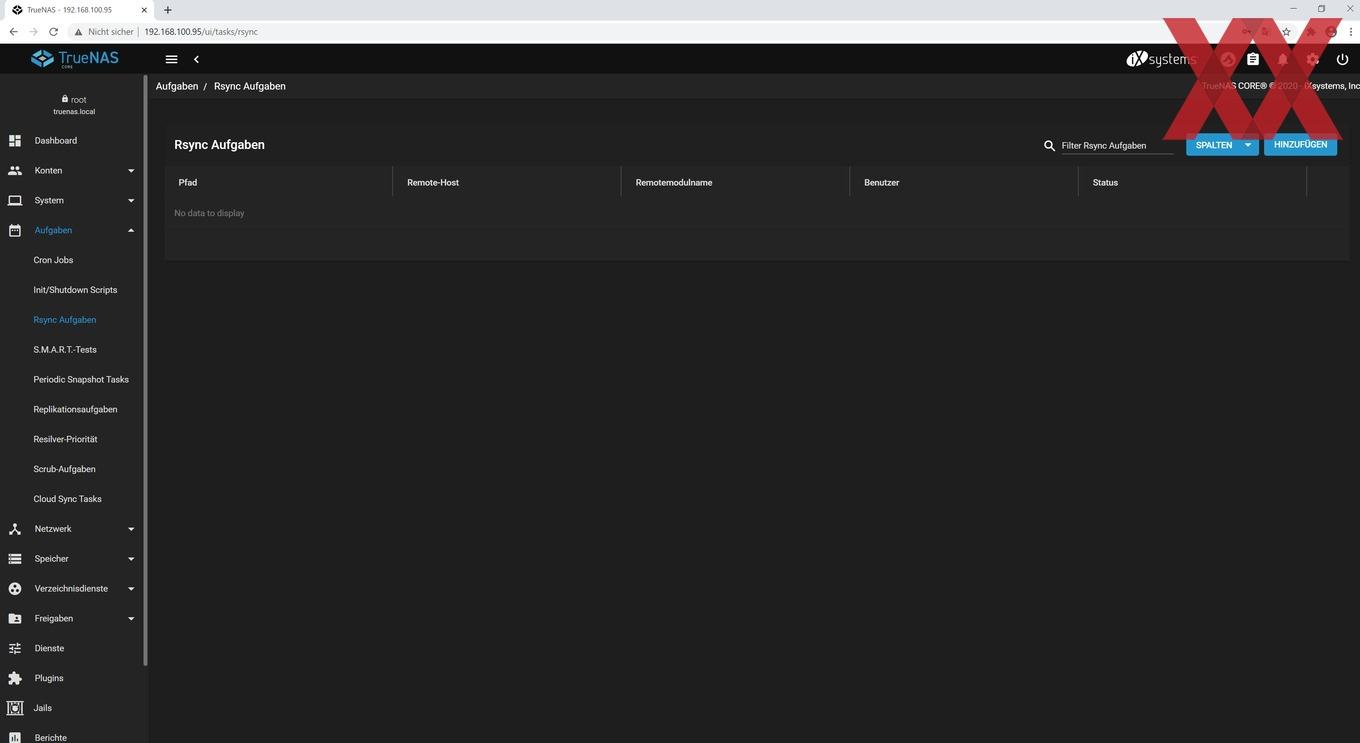1360x743 pixels.
Task: Expand the Speicher menu arrow
Action: (131, 559)
